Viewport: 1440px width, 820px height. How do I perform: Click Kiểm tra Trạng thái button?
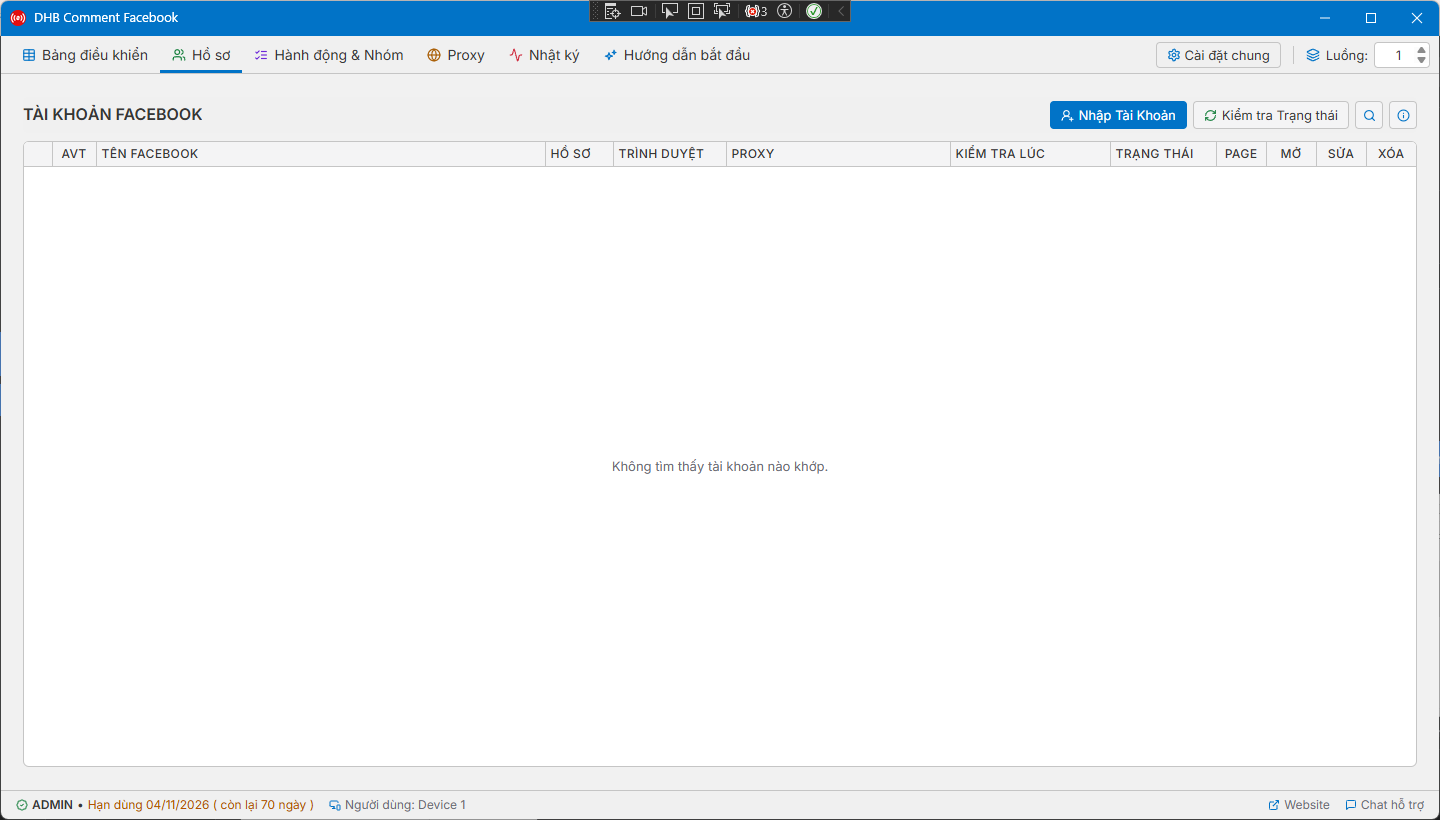click(1271, 115)
